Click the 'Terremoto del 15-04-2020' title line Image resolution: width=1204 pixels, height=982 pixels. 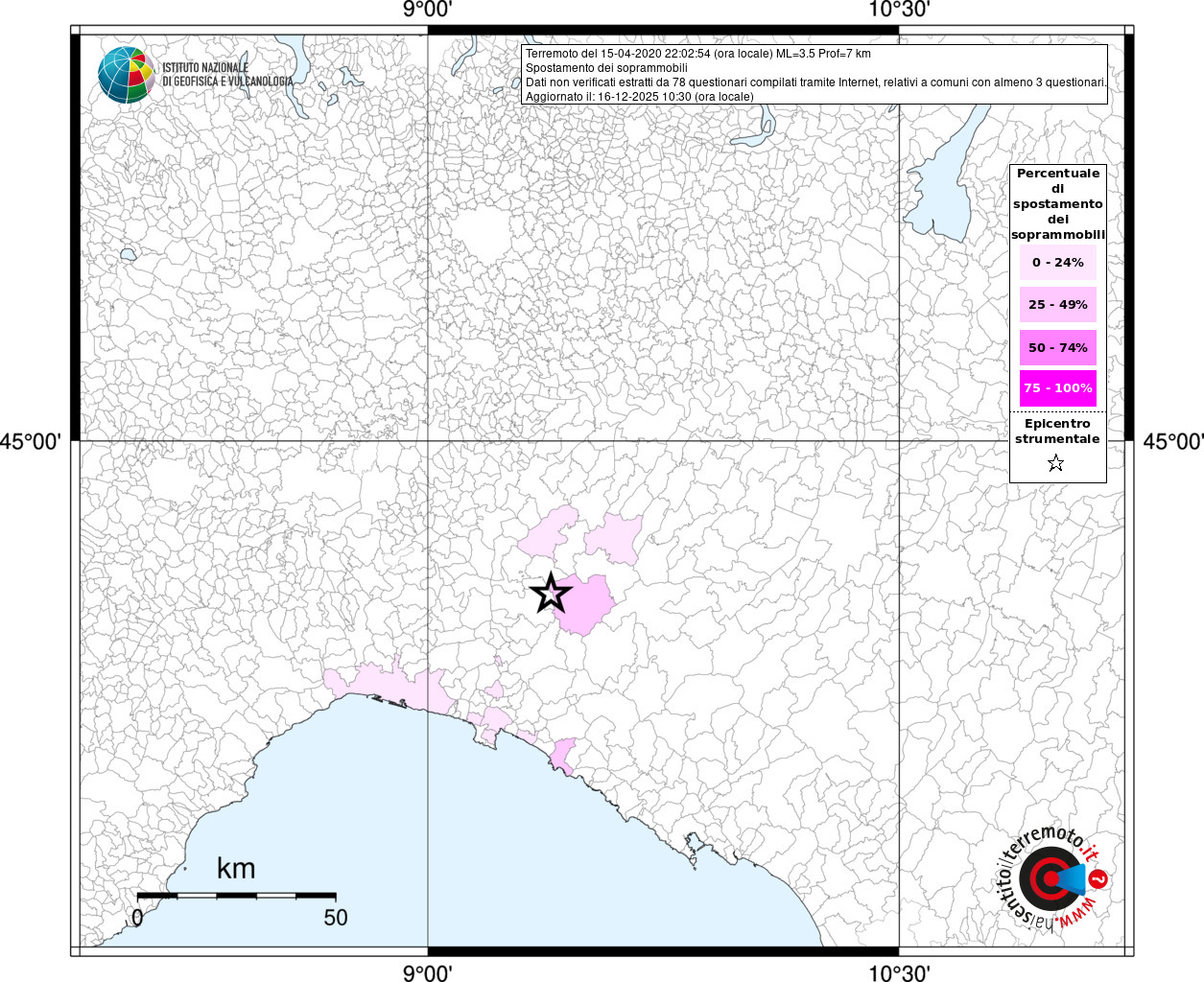point(698,54)
